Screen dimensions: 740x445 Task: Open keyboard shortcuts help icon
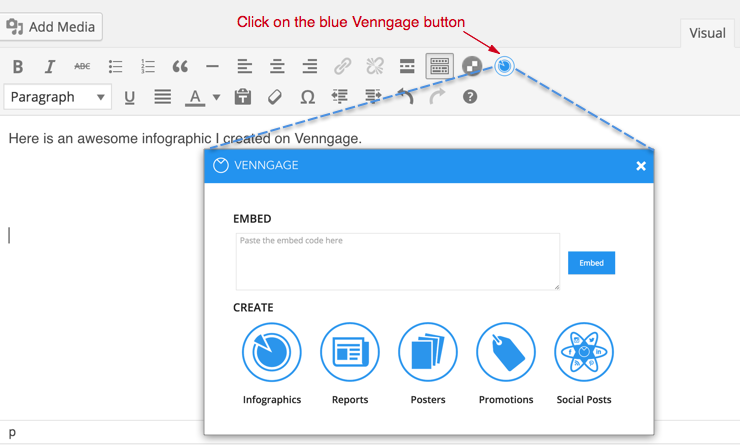pos(470,97)
